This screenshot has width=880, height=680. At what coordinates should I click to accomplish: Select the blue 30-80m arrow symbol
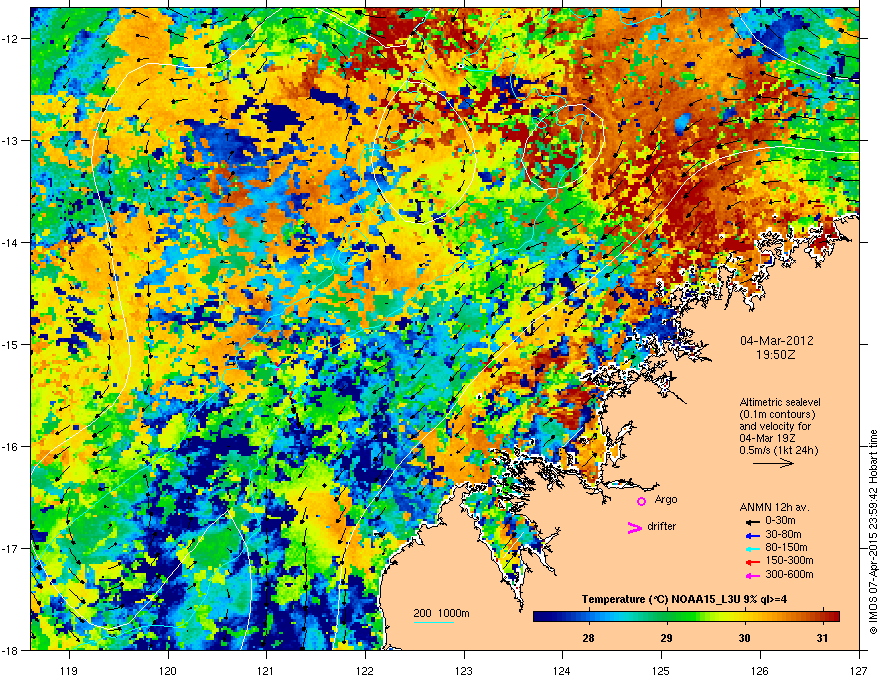[752, 535]
